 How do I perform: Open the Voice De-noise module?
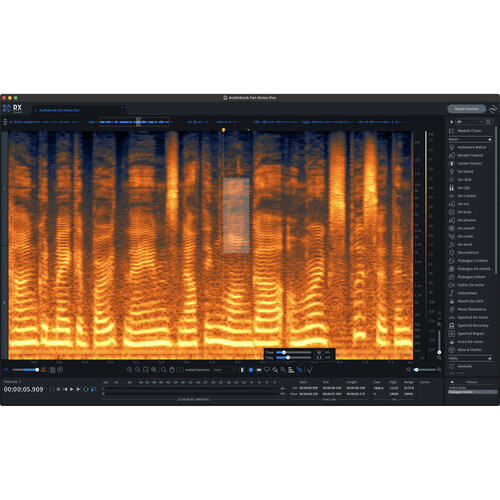click(x=470, y=342)
